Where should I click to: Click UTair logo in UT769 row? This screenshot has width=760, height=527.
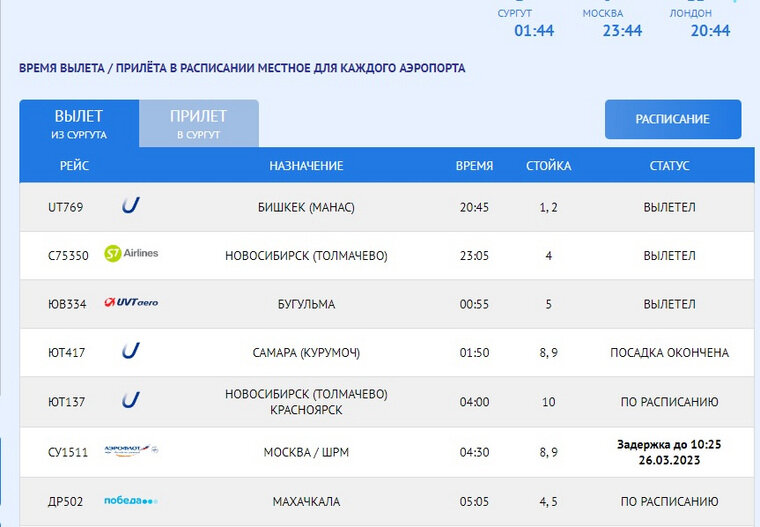tap(131, 206)
